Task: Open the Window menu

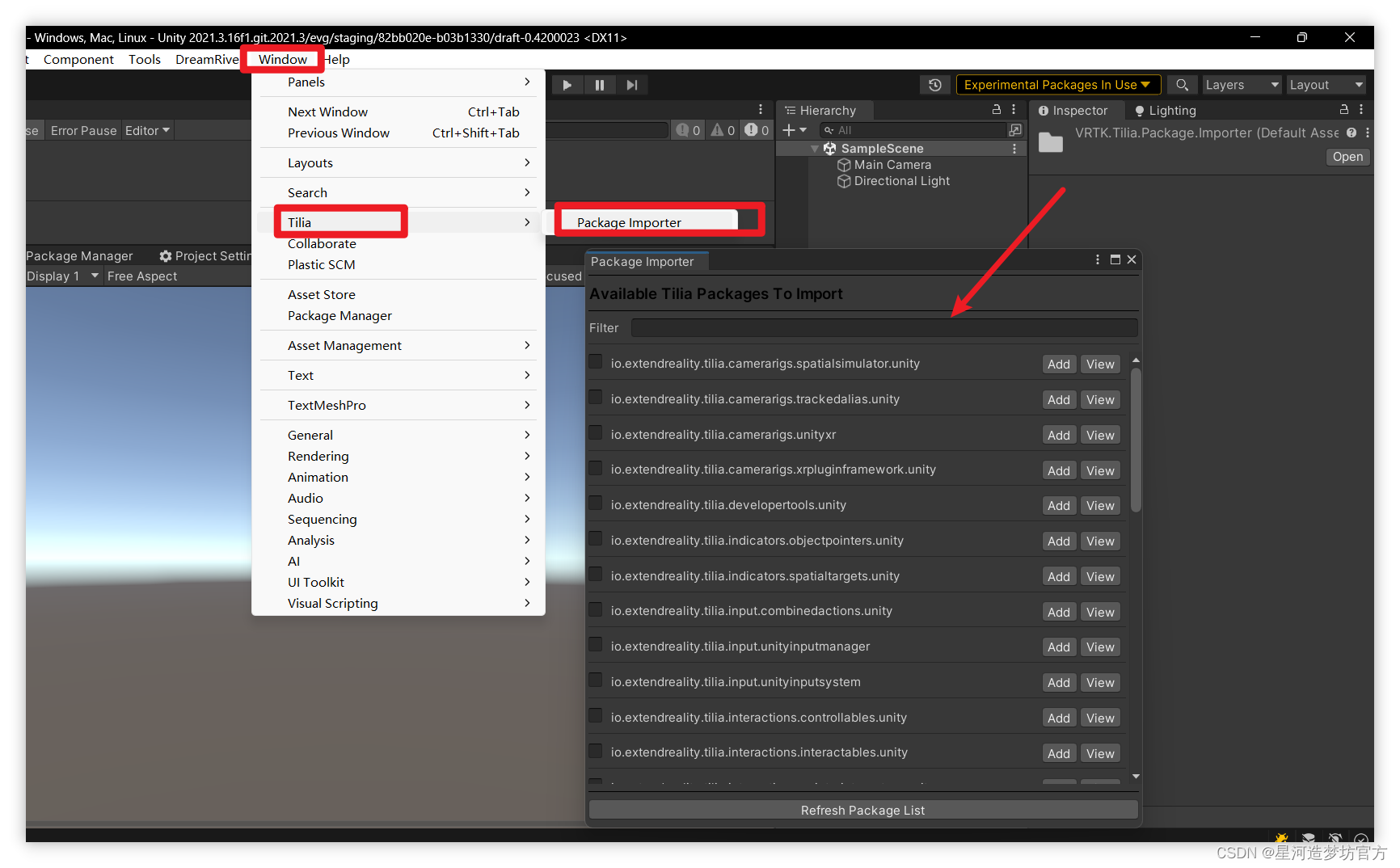Action: point(283,60)
